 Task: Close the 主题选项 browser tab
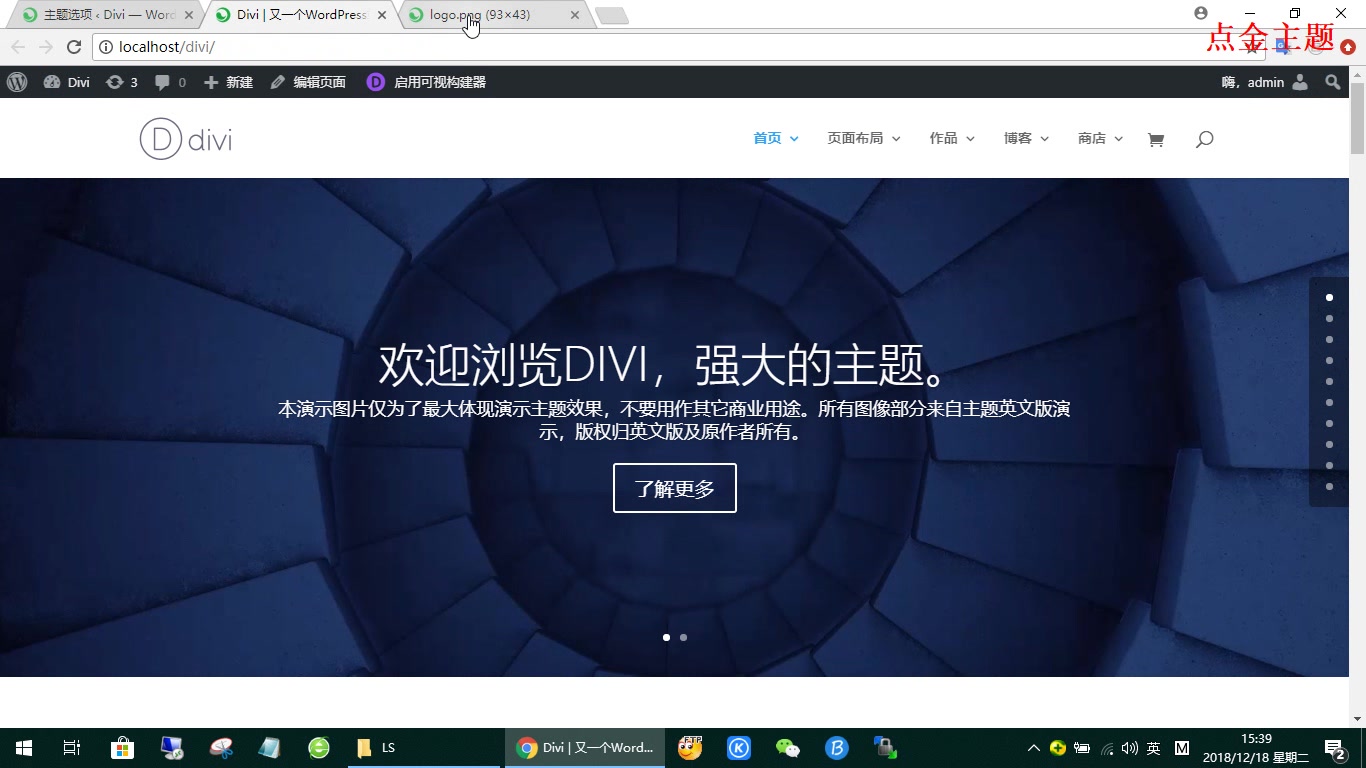(189, 15)
